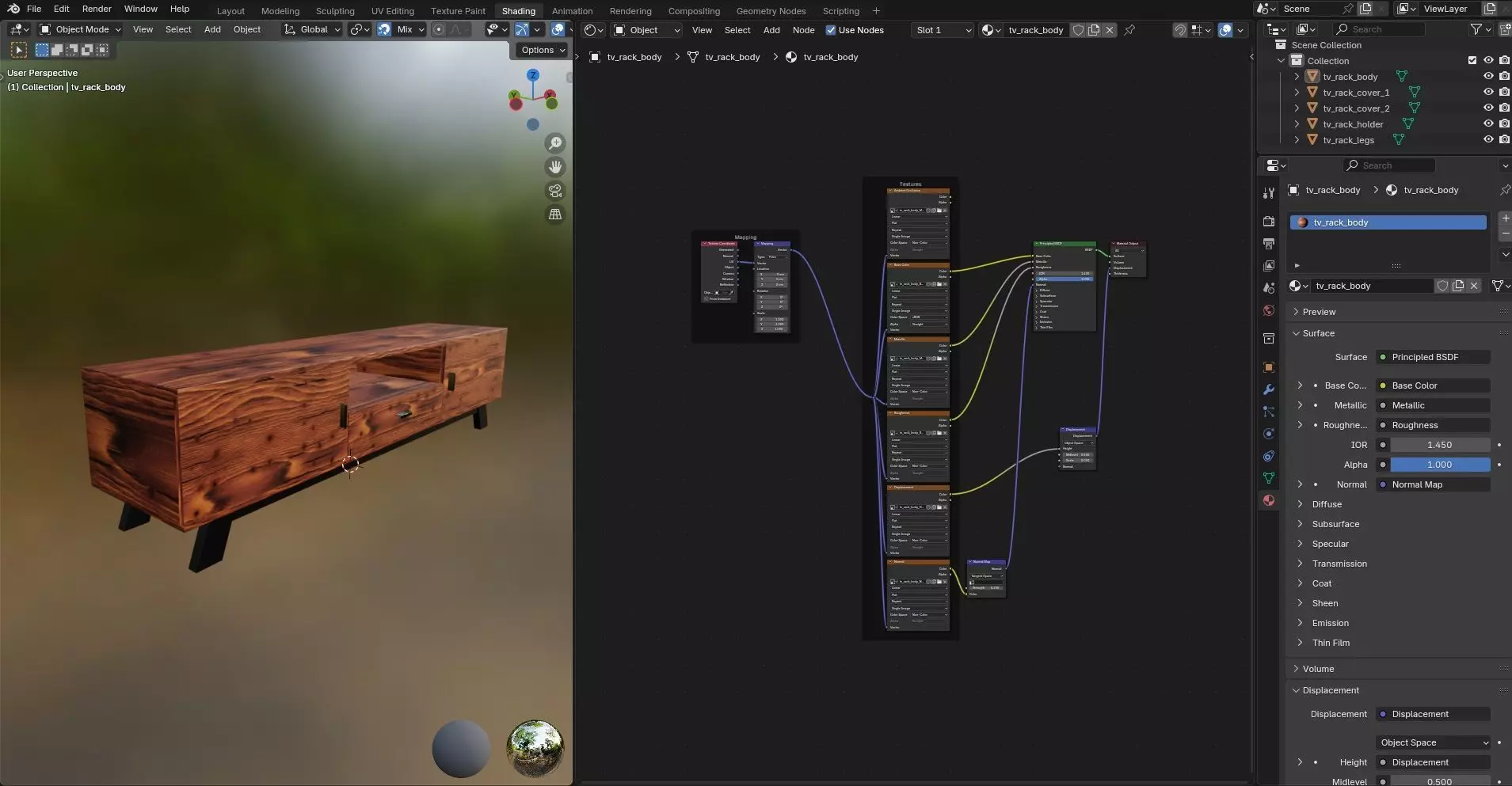Hide tv_rack_holder with its eye icon

coord(1488,124)
